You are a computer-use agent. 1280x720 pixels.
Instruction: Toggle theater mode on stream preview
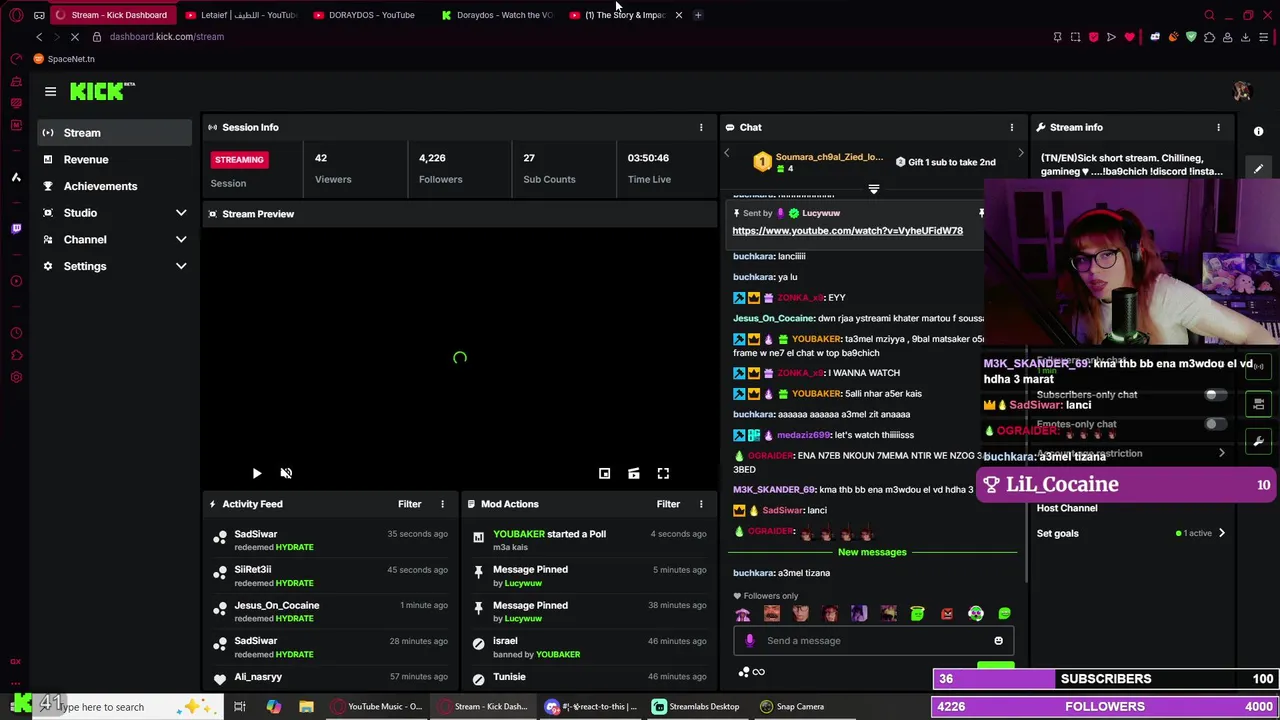633,473
